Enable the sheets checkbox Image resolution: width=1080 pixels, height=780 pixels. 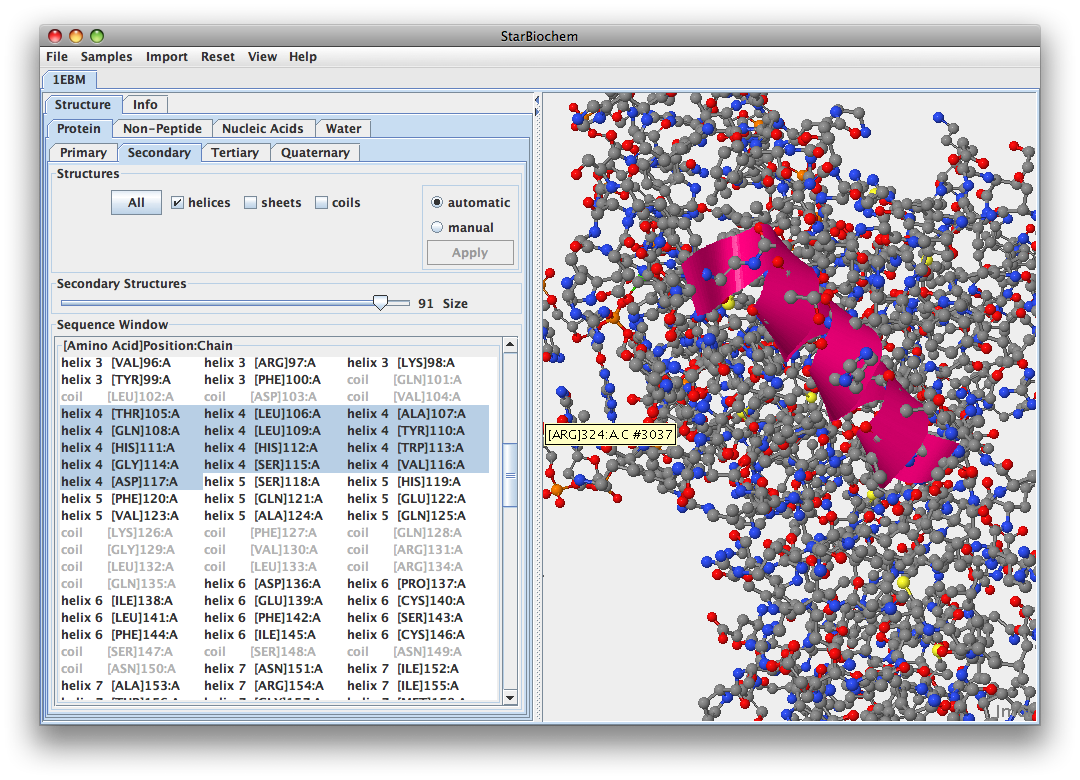(x=251, y=203)
